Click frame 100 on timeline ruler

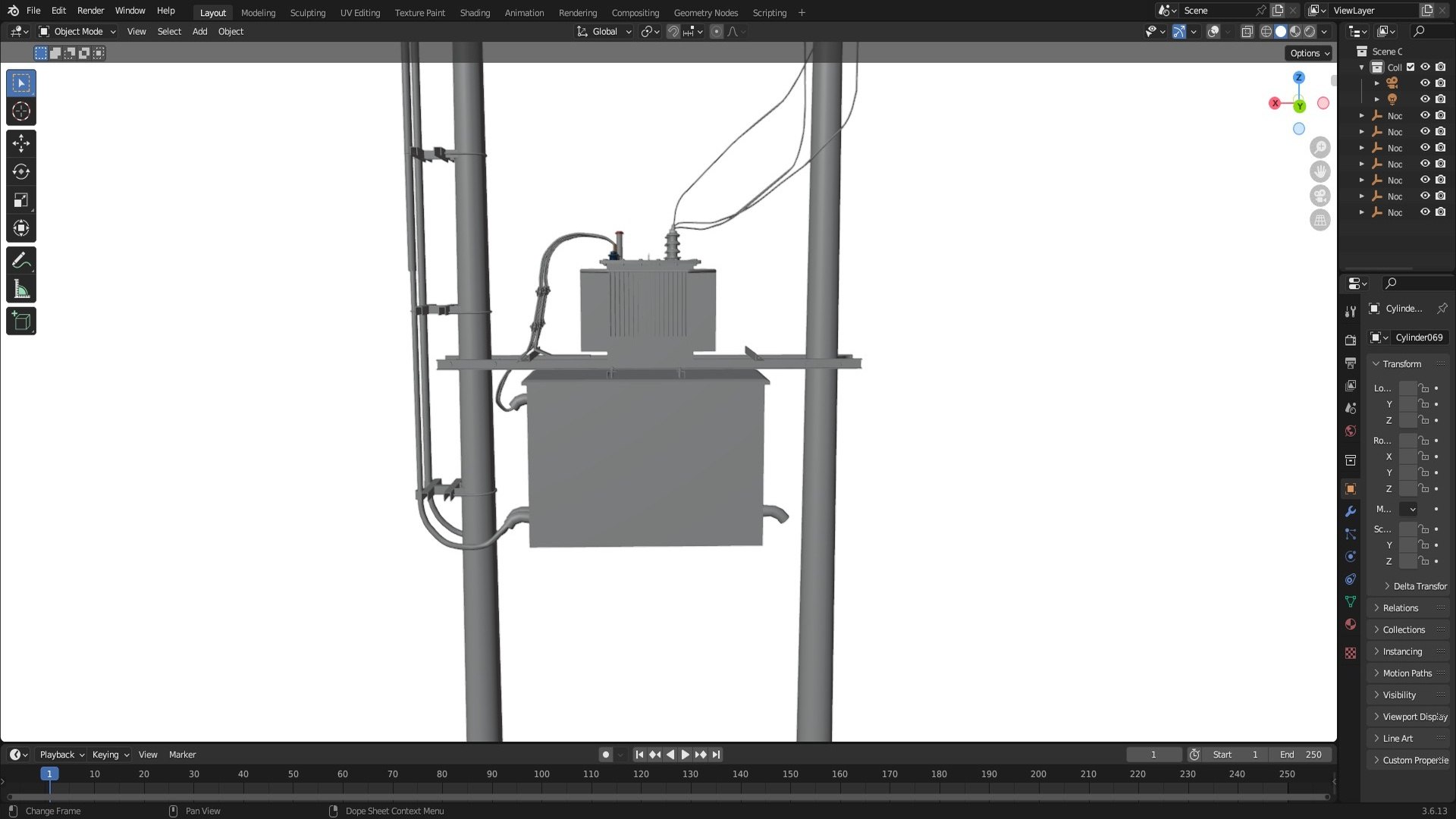click(x=541, y=774)
